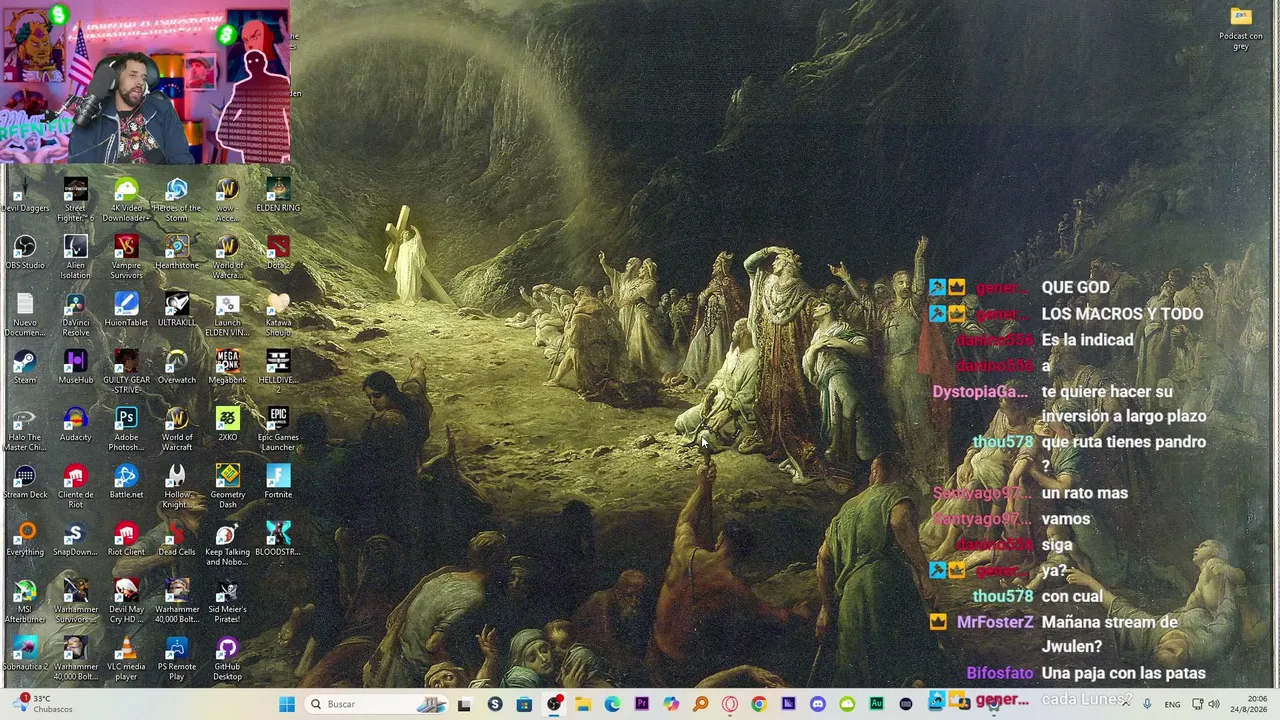This screenshot has height=720, width=1280.
Task: Select the Launch ELDEN RING shortcut
Action: pyautogui.click(x=227, y=314)
